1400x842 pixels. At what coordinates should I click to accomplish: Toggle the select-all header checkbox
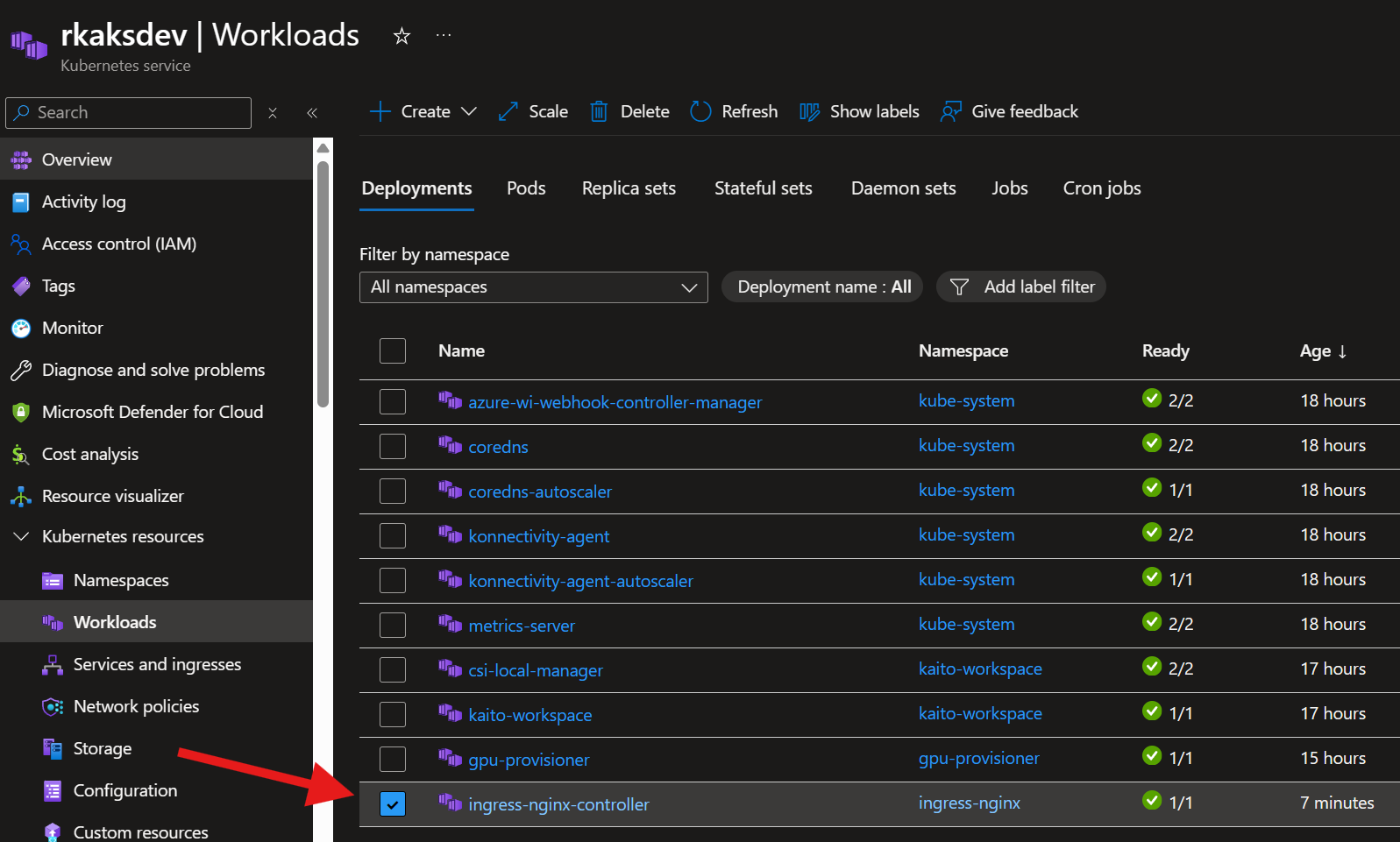393,350
